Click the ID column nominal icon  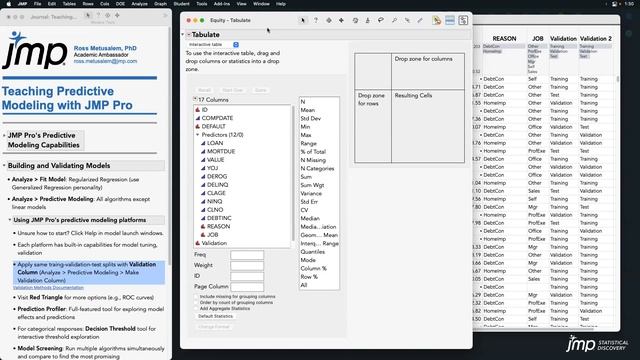pyautogui.click(x=198, y=110)
